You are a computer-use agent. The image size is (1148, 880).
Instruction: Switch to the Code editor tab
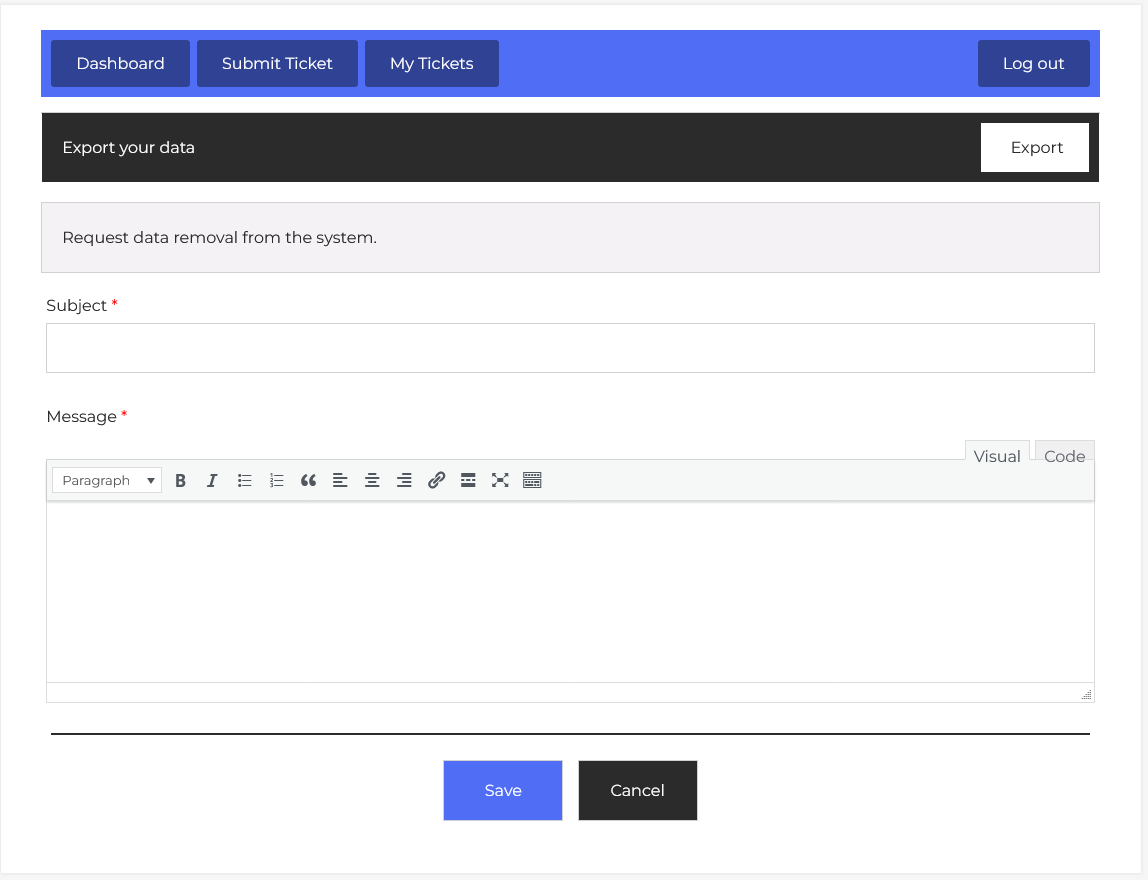pos(1064,456)
